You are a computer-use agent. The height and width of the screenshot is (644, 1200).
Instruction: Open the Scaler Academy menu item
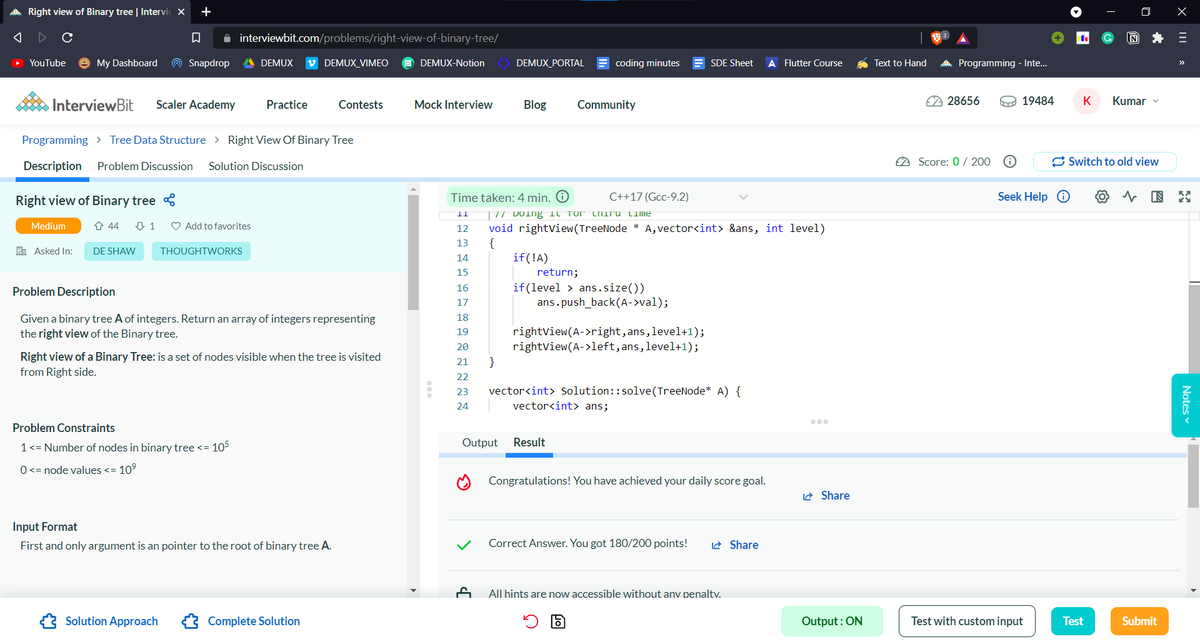(195, 104)
